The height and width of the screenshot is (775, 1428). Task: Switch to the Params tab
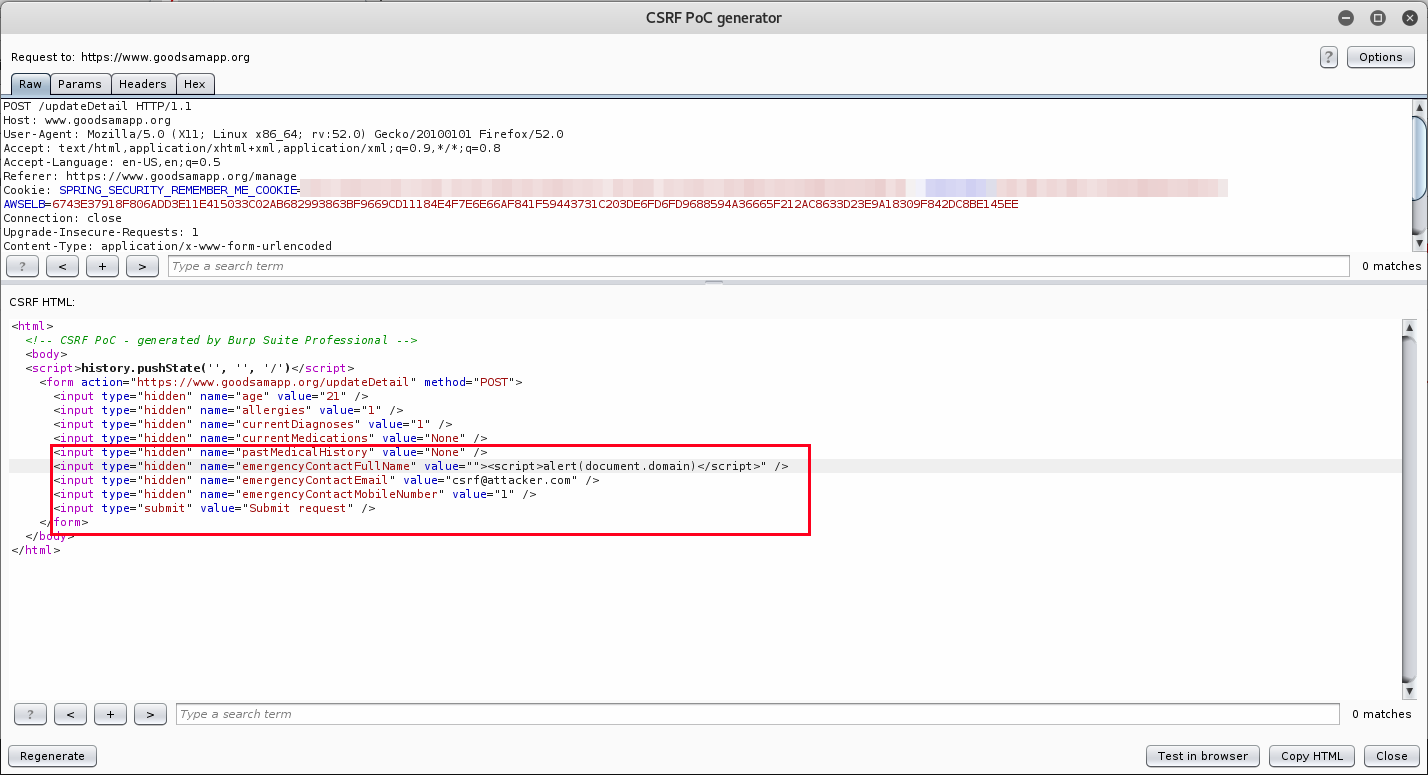79,84
